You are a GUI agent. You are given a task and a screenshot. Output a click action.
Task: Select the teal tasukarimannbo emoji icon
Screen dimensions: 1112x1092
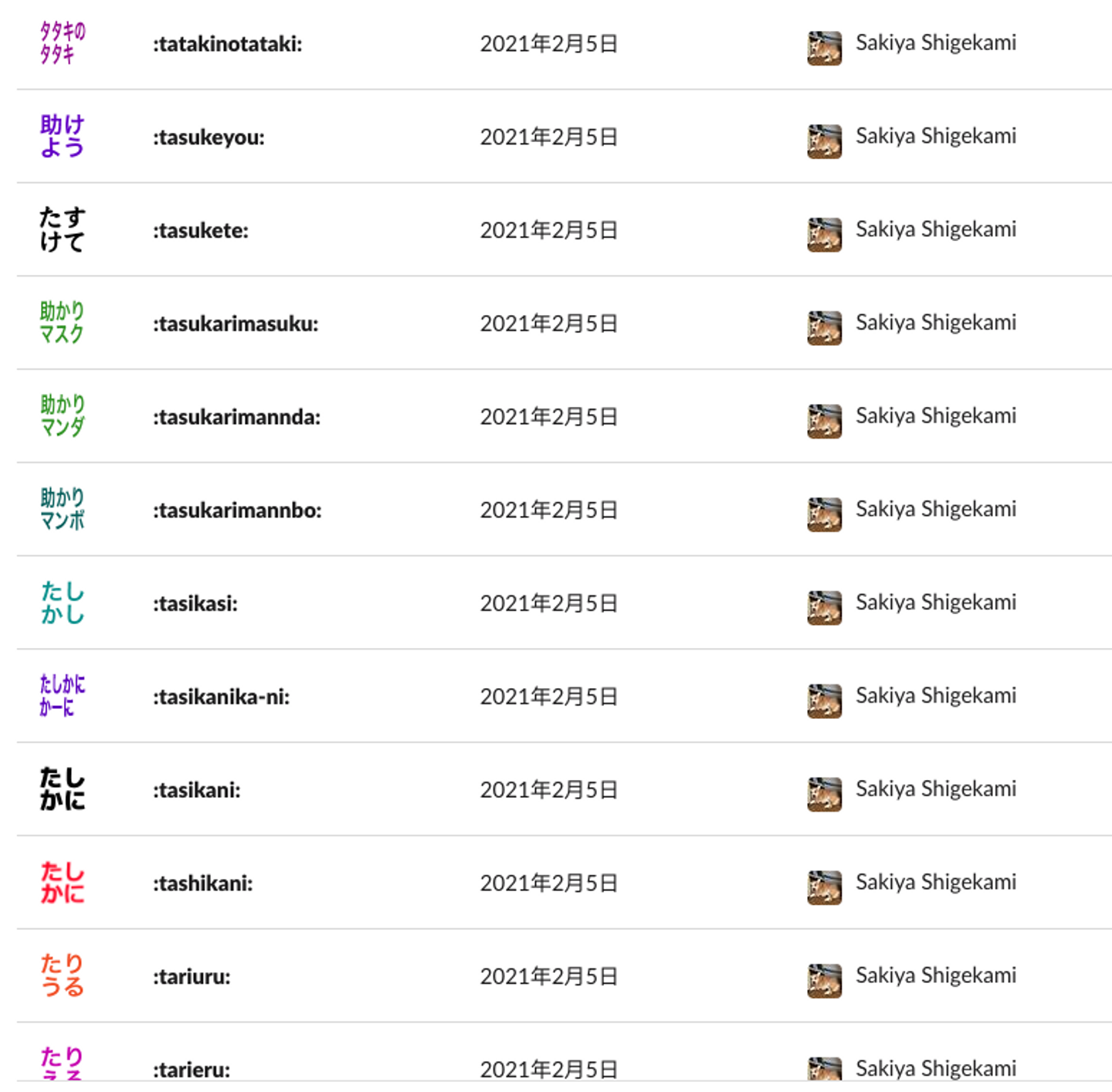[x=62, y=510]
